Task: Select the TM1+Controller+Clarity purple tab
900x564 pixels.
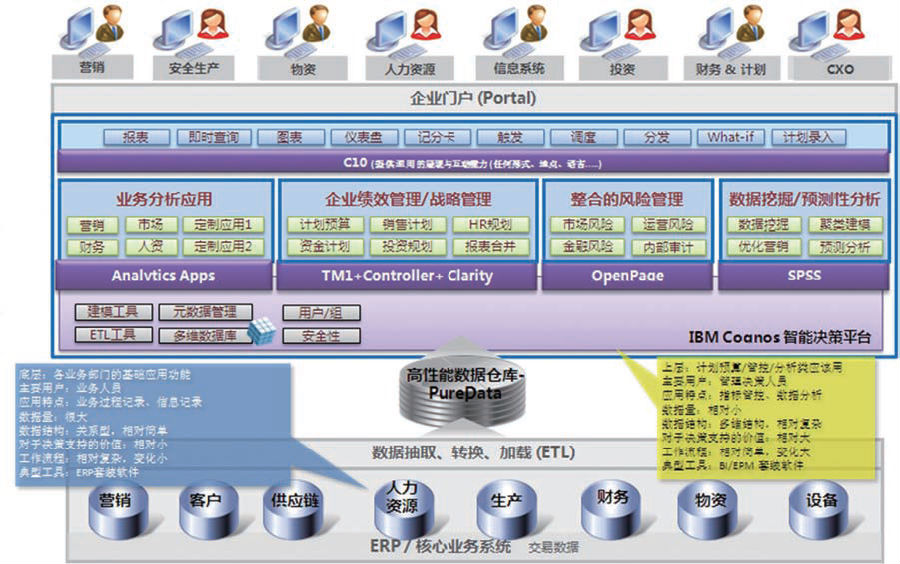Action: pos(407,276)
